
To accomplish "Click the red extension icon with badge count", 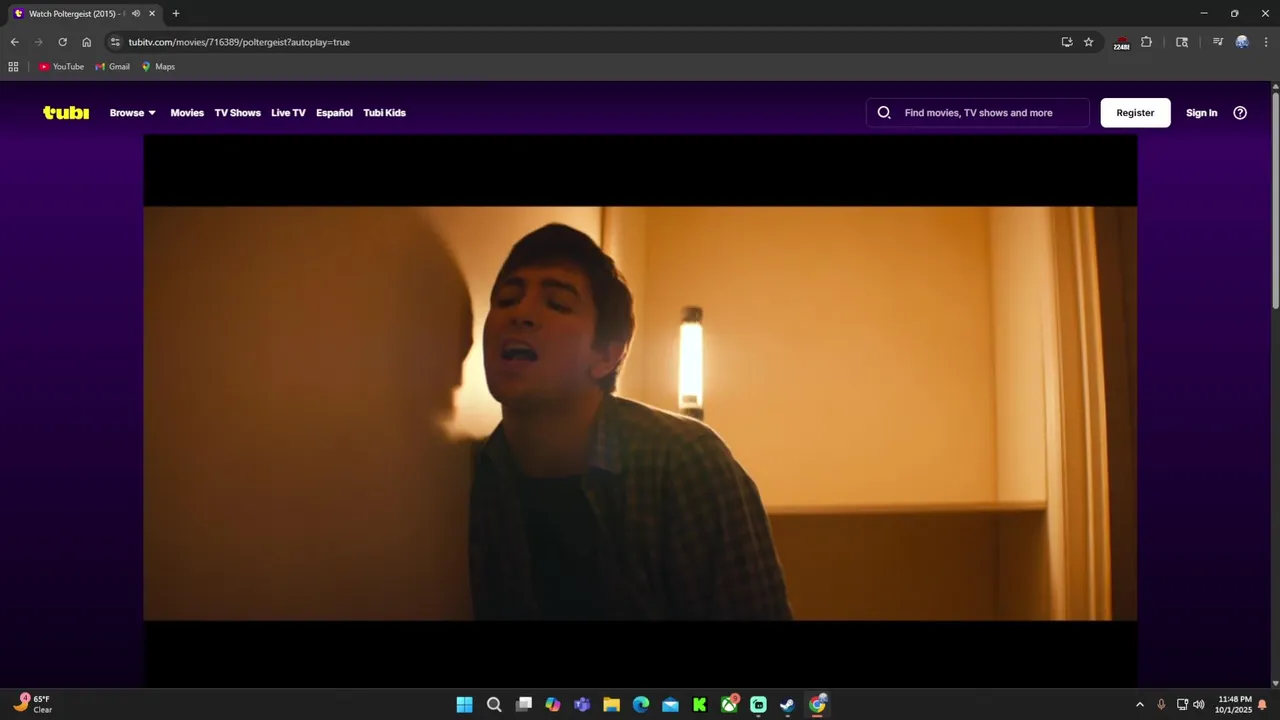I will coord(1122,42).
